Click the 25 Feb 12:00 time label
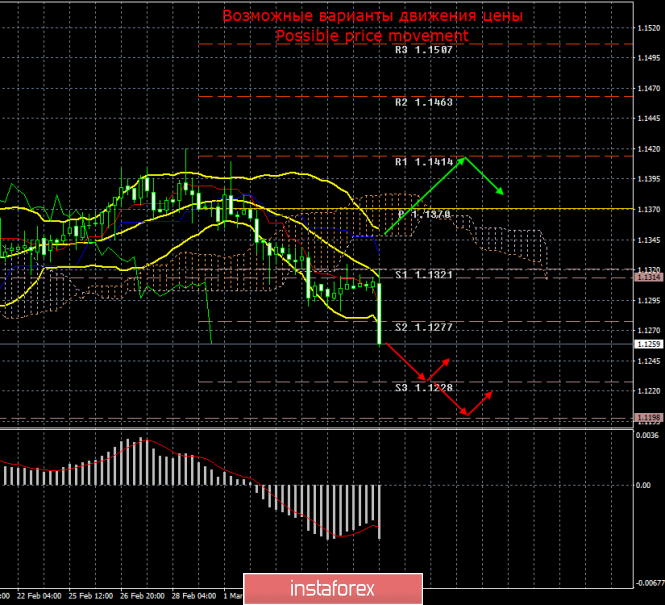 point(91,596)
